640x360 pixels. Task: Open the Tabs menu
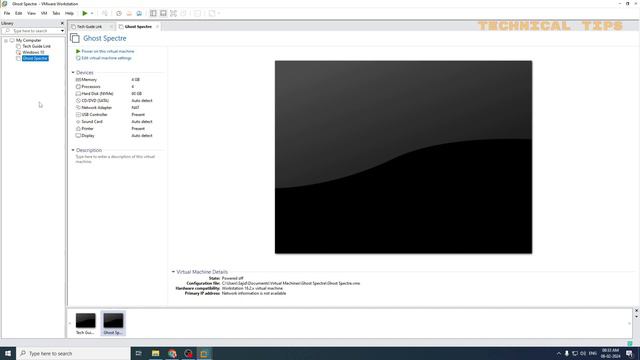tap(56, 13)
